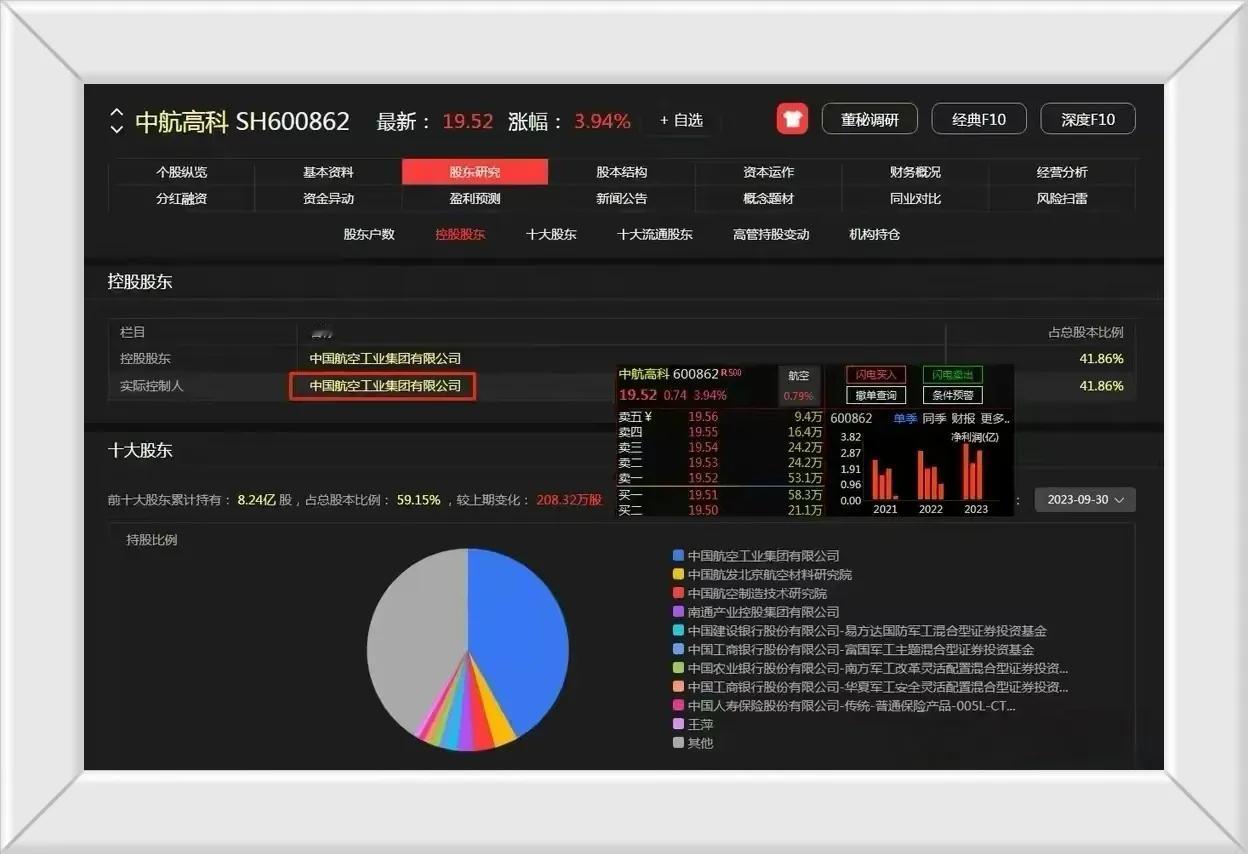Open the 财务概况 tab
Screen dimensions: 1248x854
tap(915, 172)
